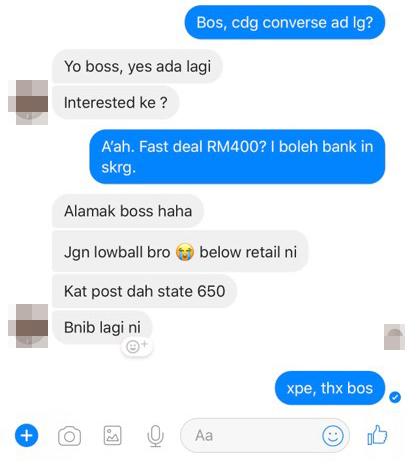The image size is (405, 461).
Task: Tap the 'Alamak boss haha' bubble
Action: [128, 211]
